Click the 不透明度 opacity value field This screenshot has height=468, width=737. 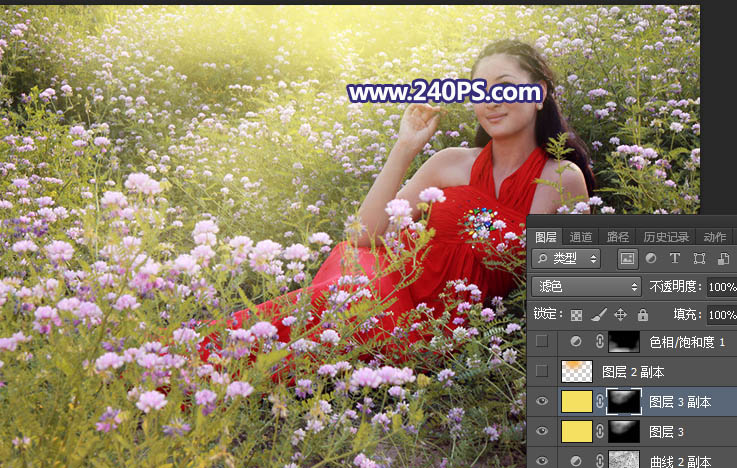pyautogui.click(x=721, y=287)
